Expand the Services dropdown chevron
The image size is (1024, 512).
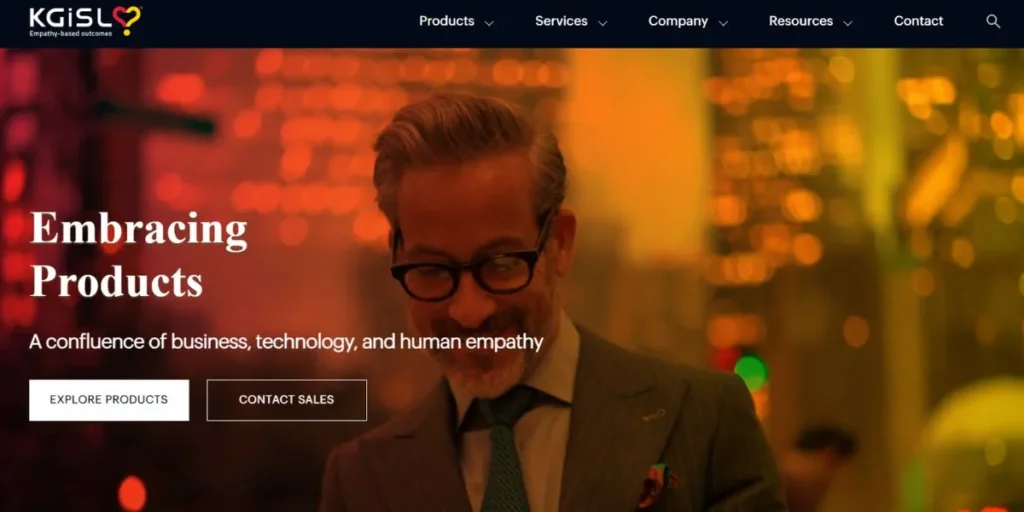603,23
